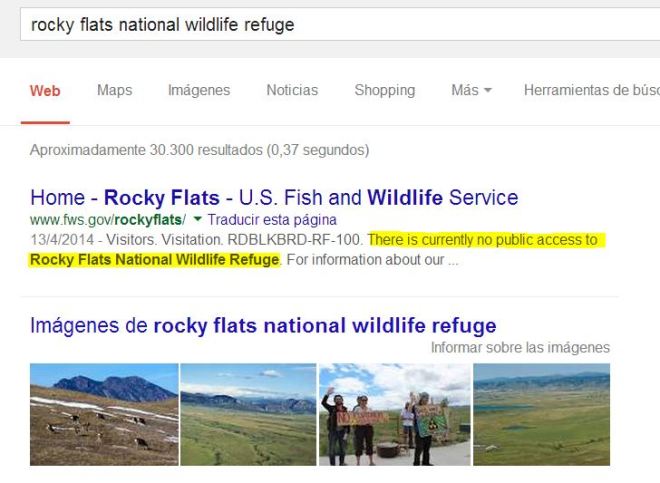Click the yellow highlighted snippet text
This screenshot has height=483, width=660.
483,240
